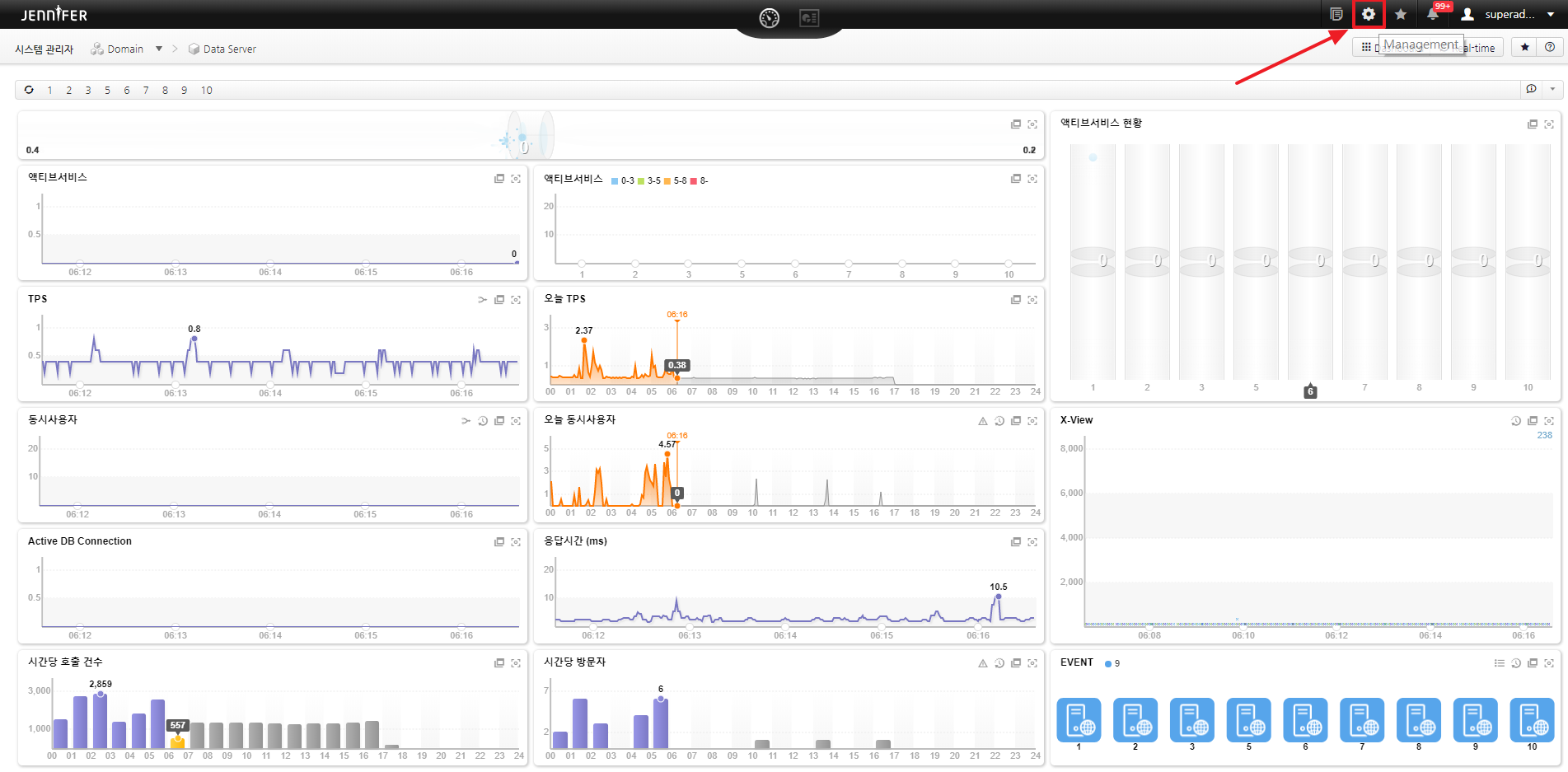
Task: Click the Data Server breadcrumb link
Action: point(229,49)
